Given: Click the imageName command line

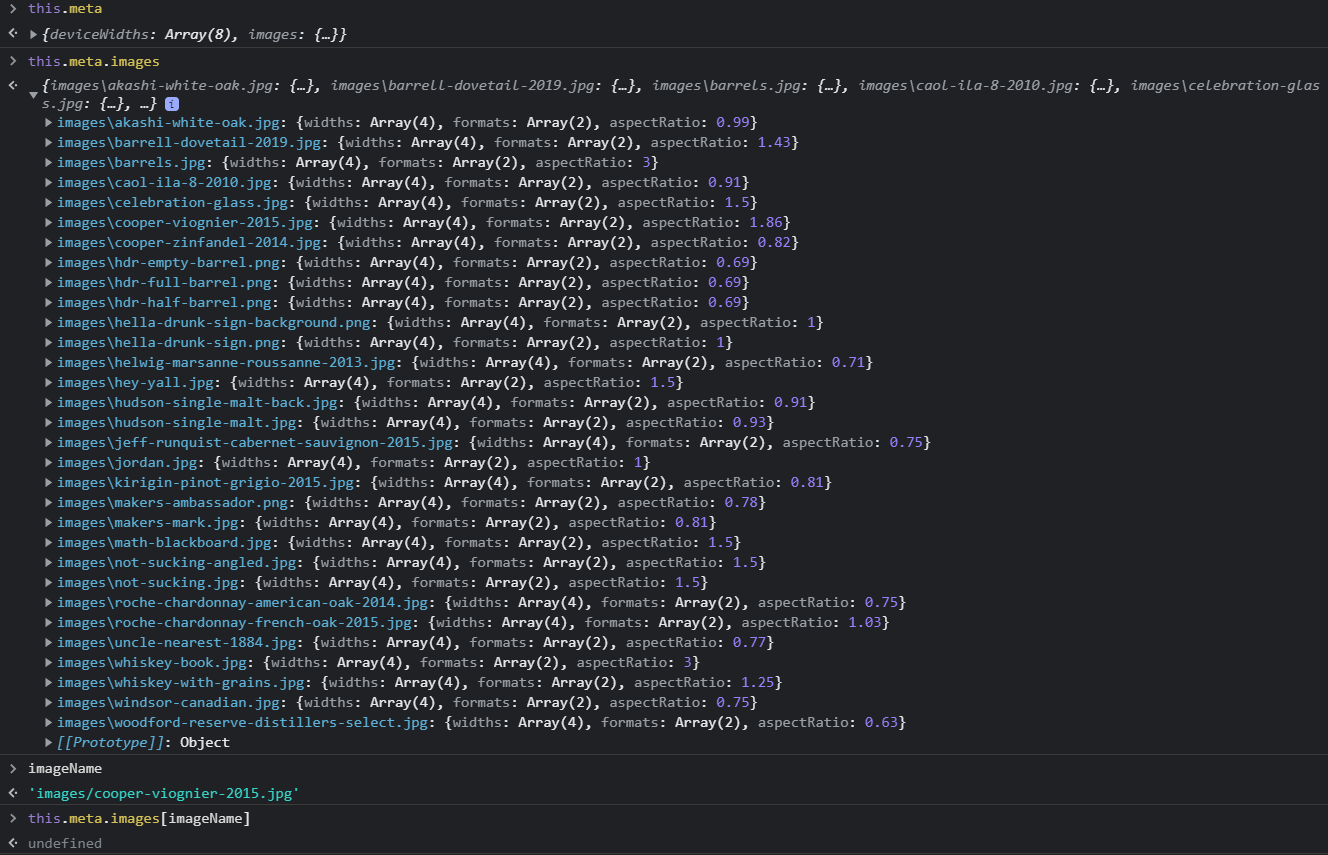Looking at the screenshot, I should pos(65,769).
